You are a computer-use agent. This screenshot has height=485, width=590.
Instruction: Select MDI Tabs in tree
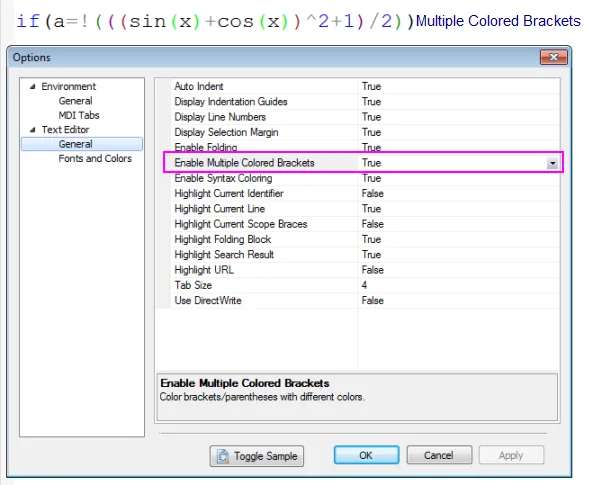(79, 115)
